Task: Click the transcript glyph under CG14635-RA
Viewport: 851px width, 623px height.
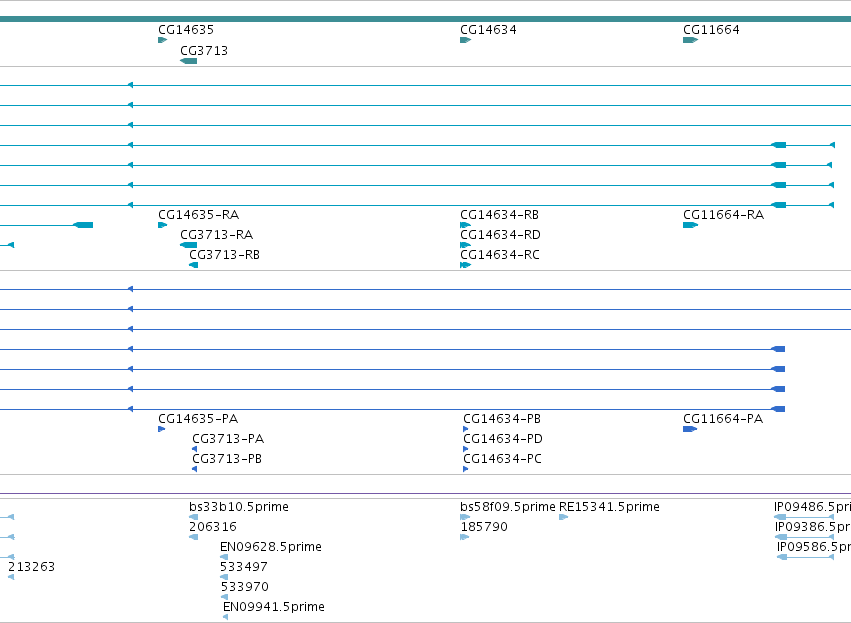Action: 162,225
